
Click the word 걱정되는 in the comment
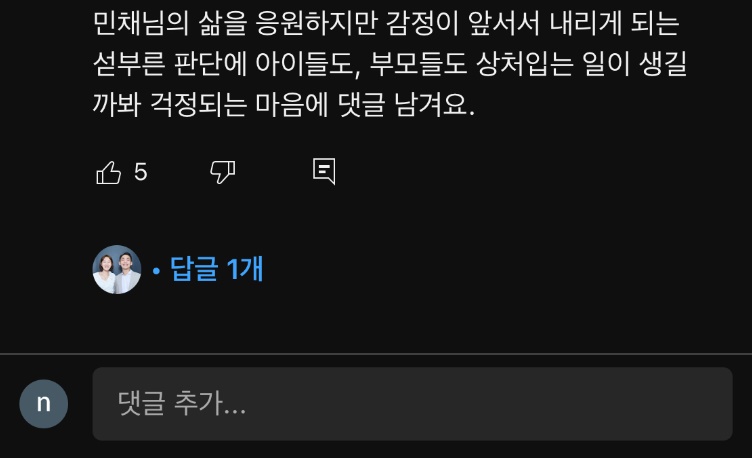[198, 105]
